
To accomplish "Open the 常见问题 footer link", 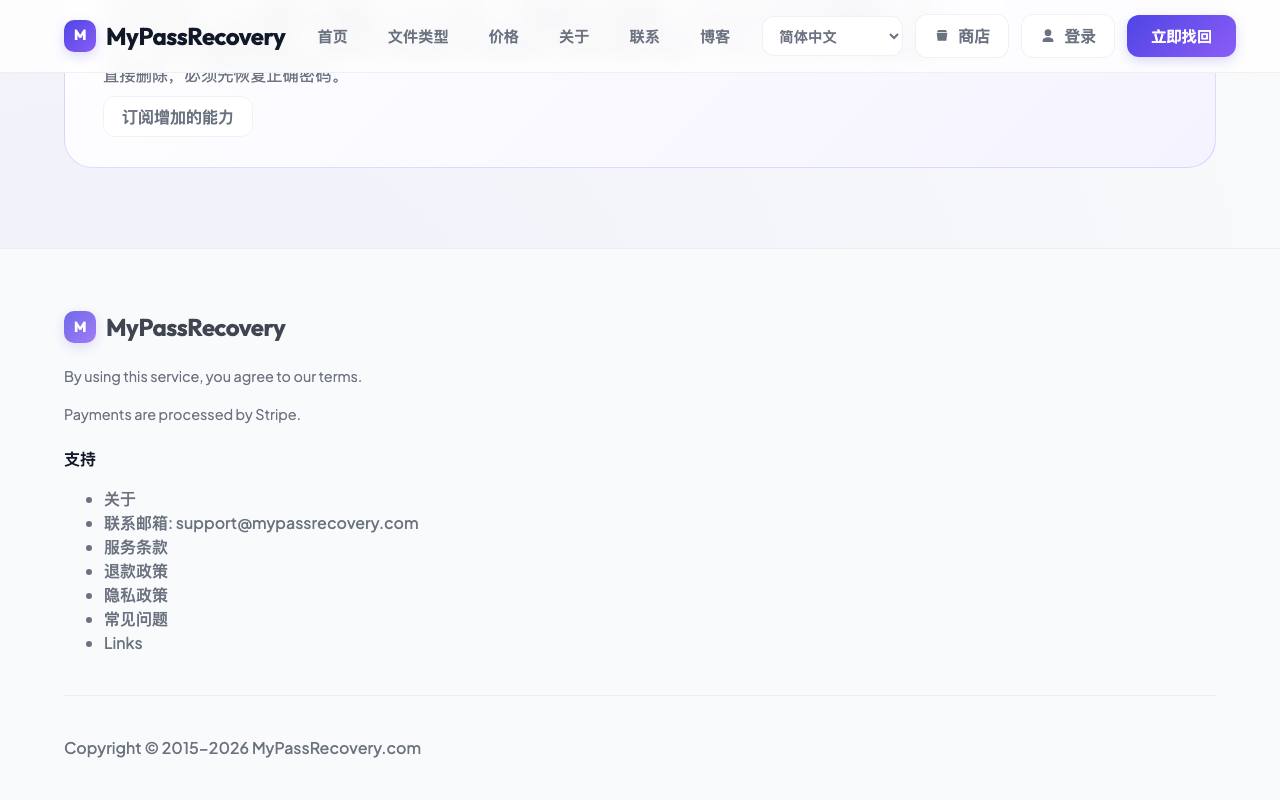I will [x=136, y=619].
